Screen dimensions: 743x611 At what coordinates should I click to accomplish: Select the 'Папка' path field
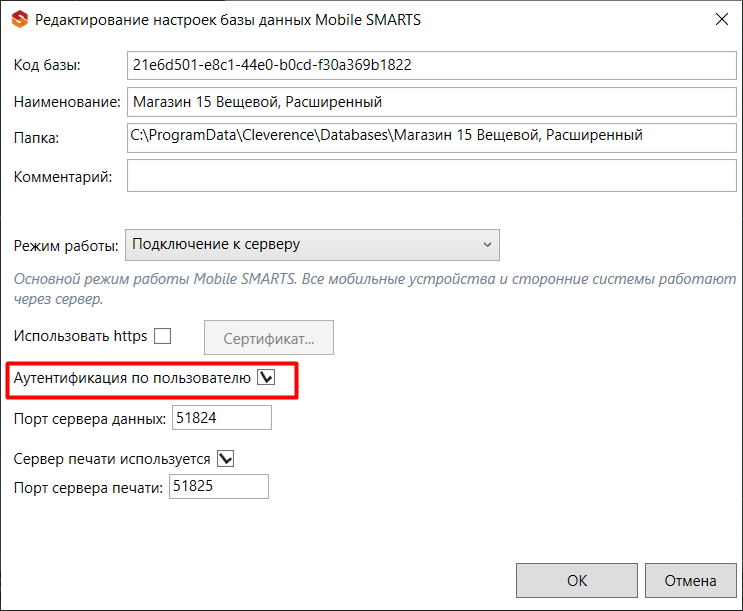(x=432, y=138)
